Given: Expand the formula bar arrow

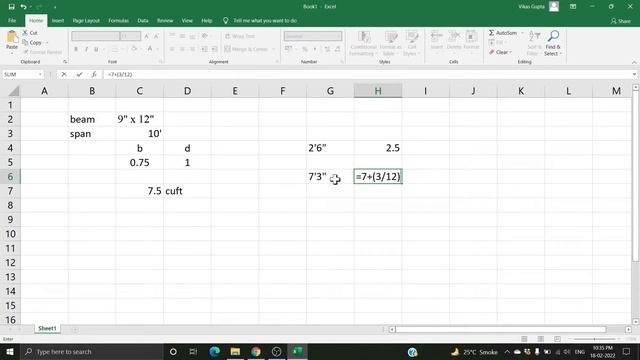Looking at the screenshot, I should 634,74.
